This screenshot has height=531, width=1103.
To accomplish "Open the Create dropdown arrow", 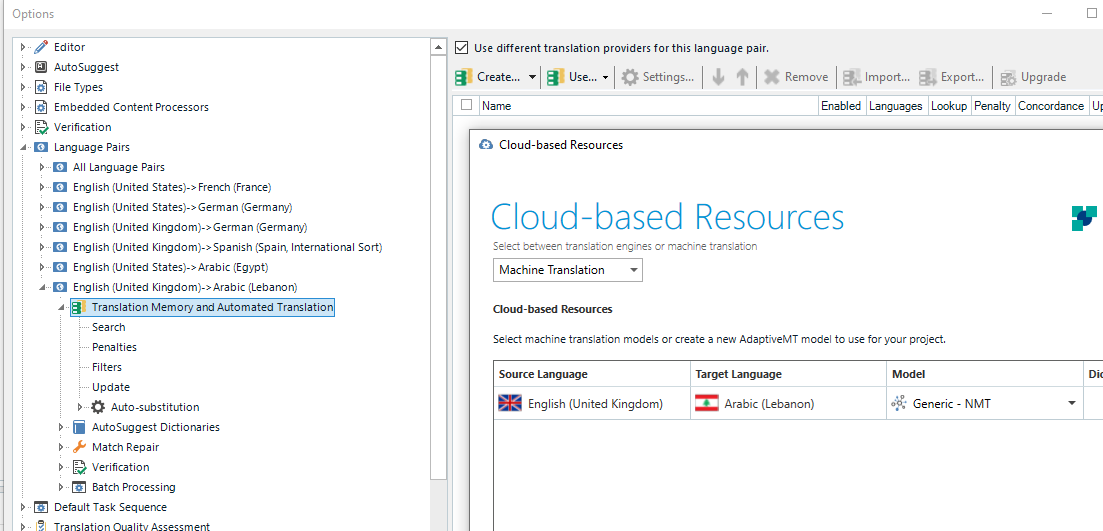I will click(x=532, y=77).
